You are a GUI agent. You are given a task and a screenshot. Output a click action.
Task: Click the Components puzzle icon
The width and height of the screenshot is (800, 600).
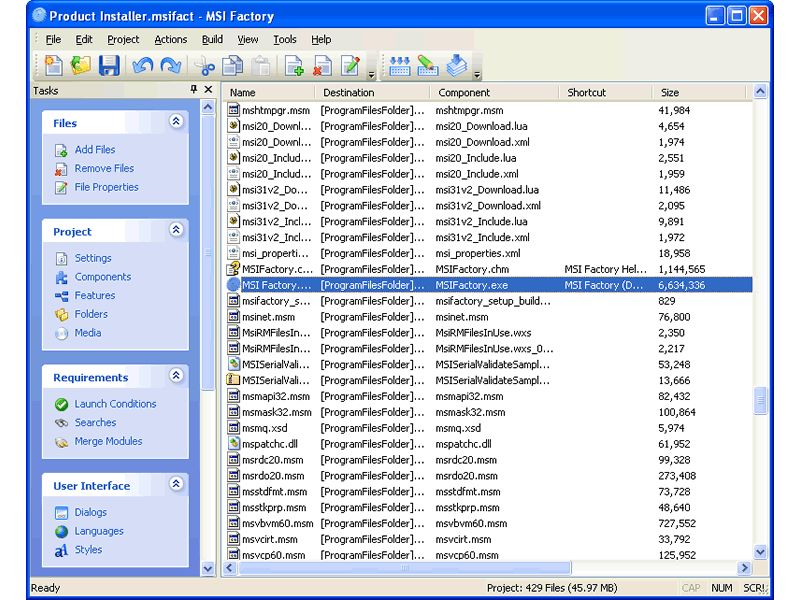pos(61,278)
